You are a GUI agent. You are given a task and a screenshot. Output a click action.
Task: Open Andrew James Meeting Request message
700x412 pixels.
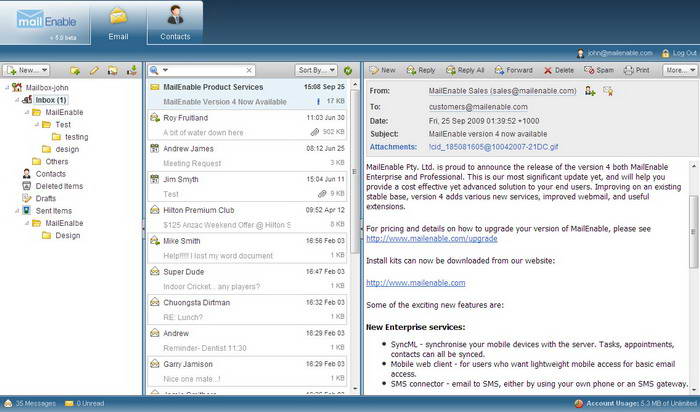(x=247, y=156)
